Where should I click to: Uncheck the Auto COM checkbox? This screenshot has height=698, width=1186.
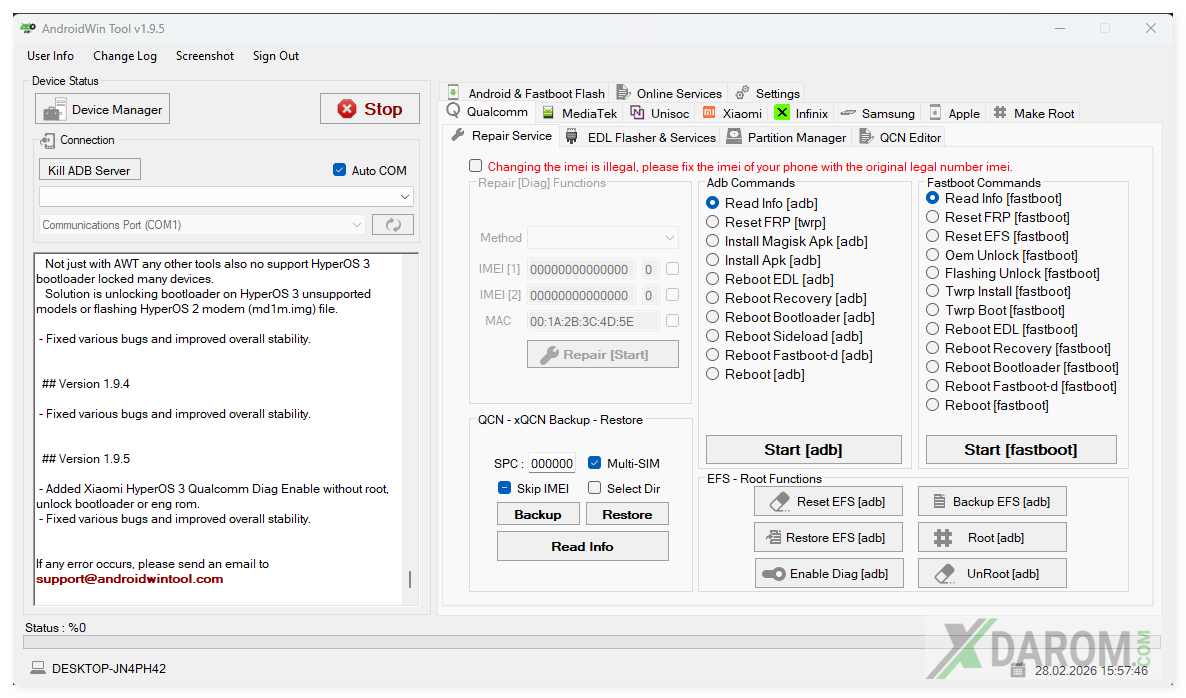click(340, 170)
